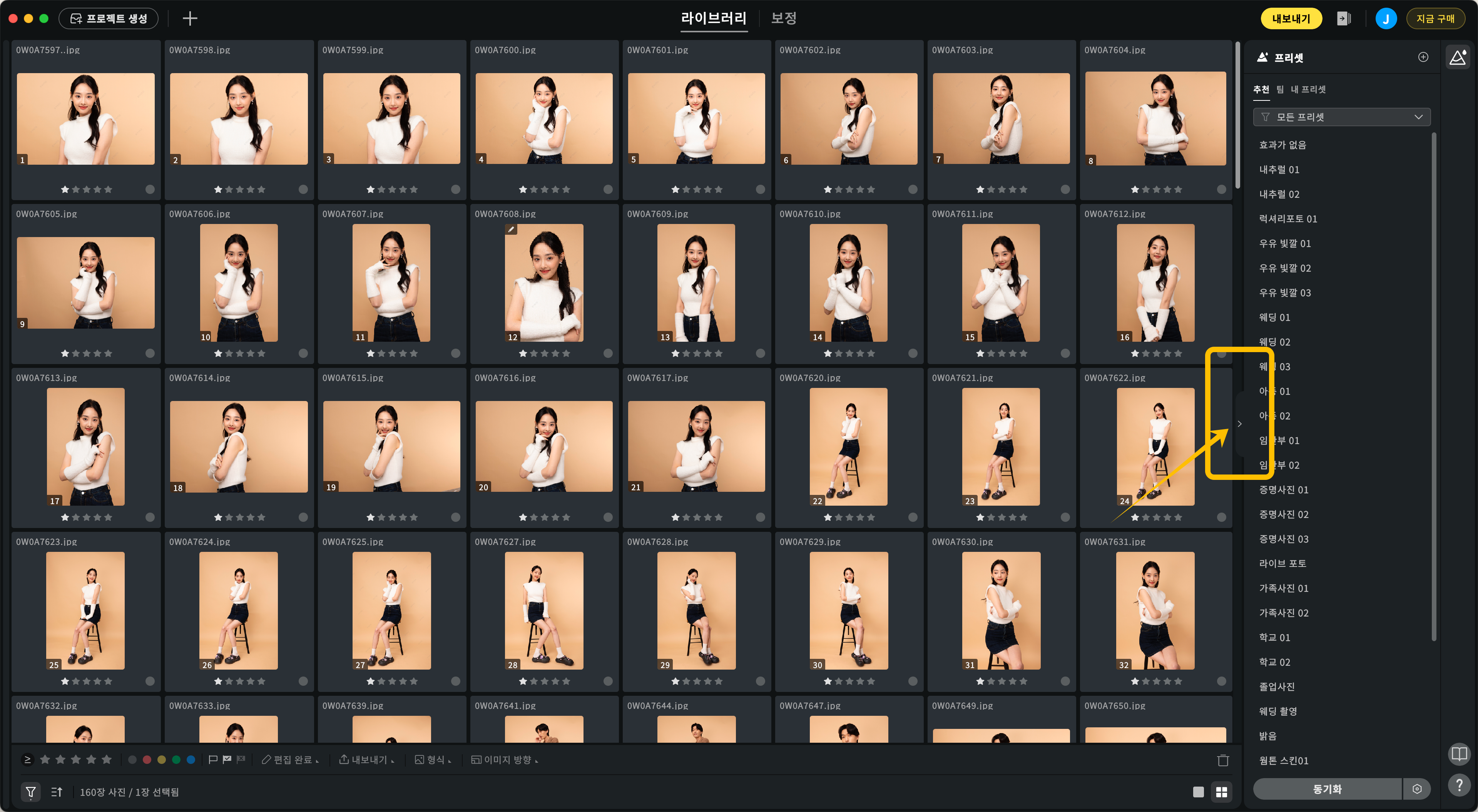The image size is (1478, 812).
Task: Apply the 라이브 포토 preset
Action: [1282, 563]
